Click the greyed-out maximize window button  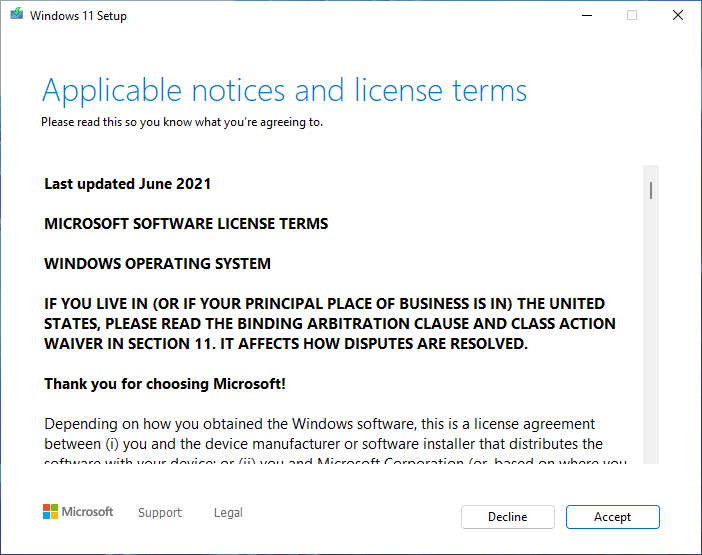click(x=632, y=16)
